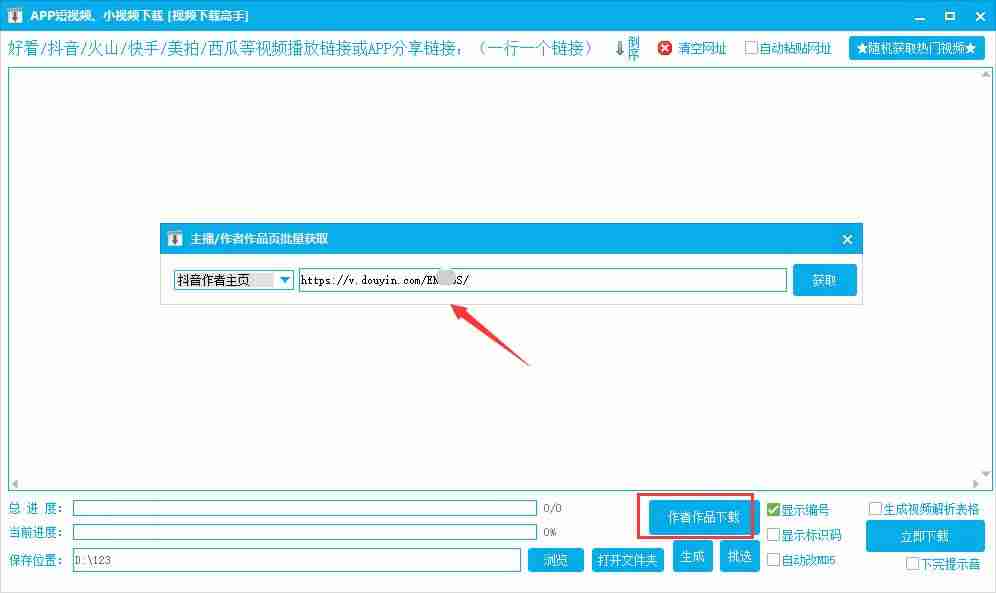996x593 pixels.
Task: Maximize the main application window
Action: [950, 16]
